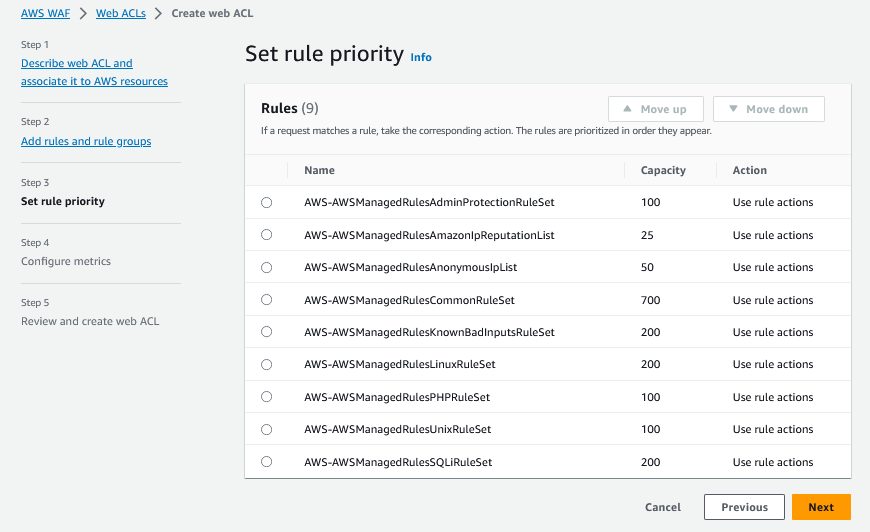
Task: Select the CommonRuleSet radio button
Action: pos(266,300)
